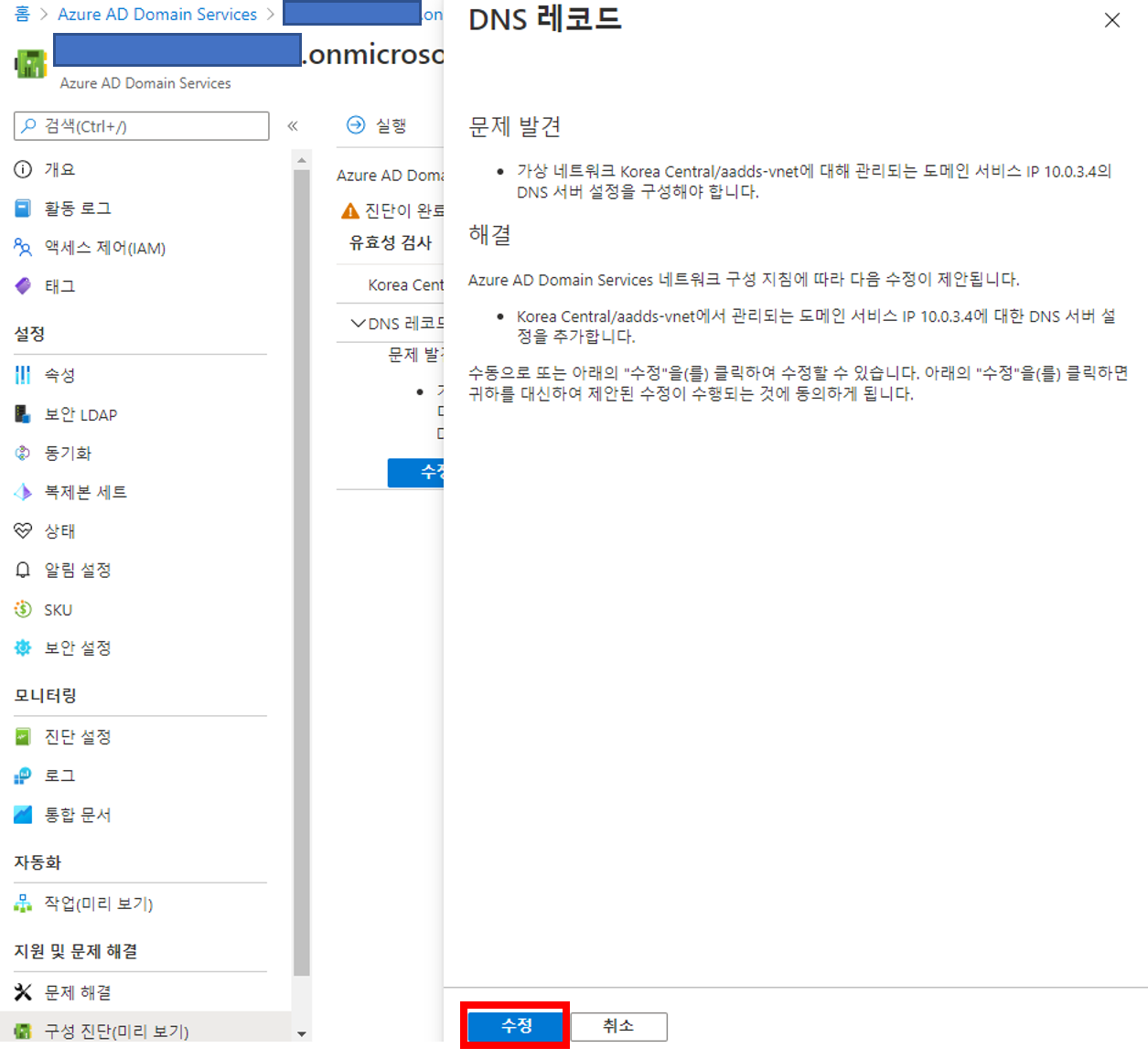Click the Azure AD Domain Services resource icon

click(31, 64)
